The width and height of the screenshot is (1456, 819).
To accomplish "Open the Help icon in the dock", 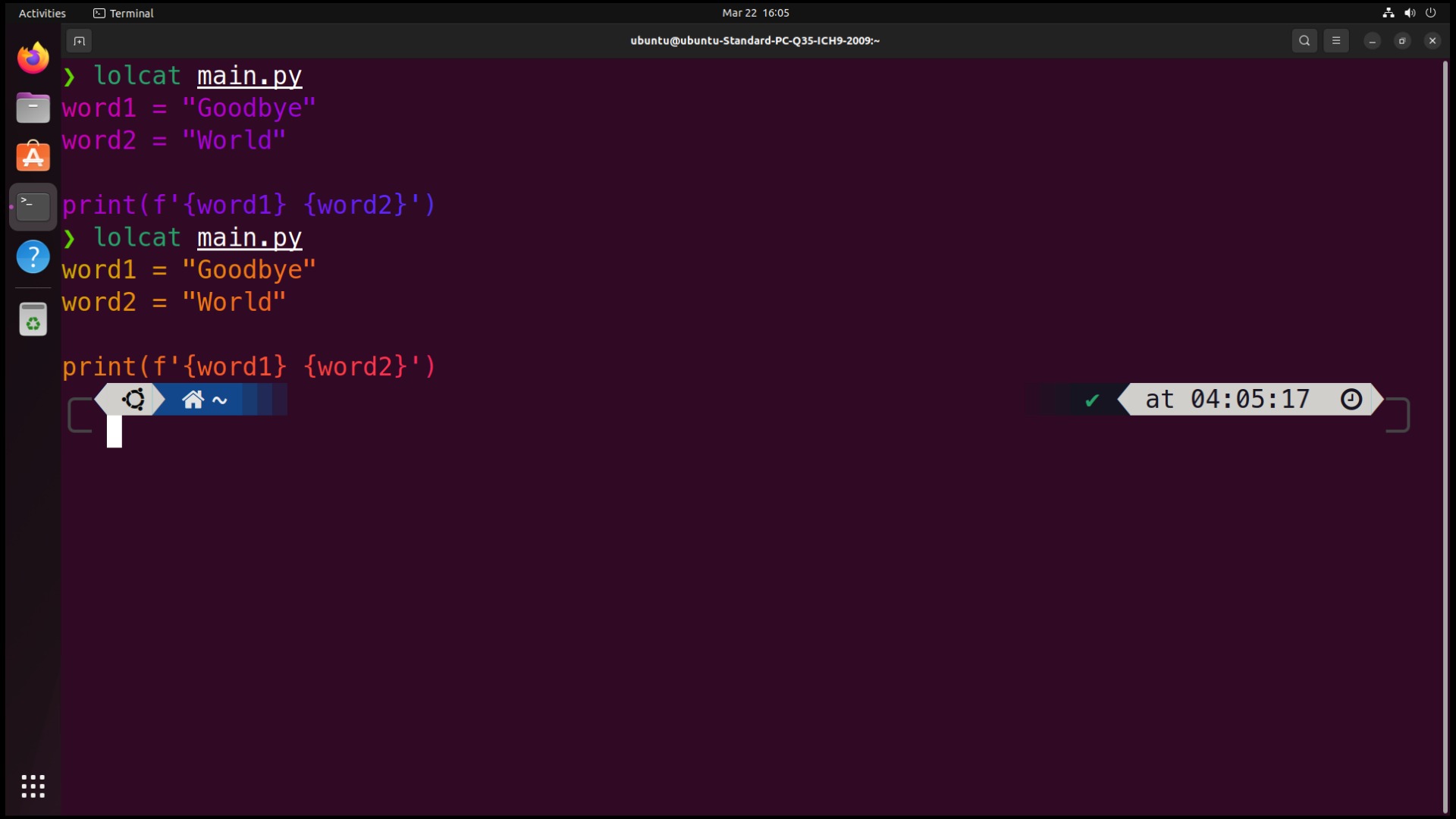I will pos(33,256).
